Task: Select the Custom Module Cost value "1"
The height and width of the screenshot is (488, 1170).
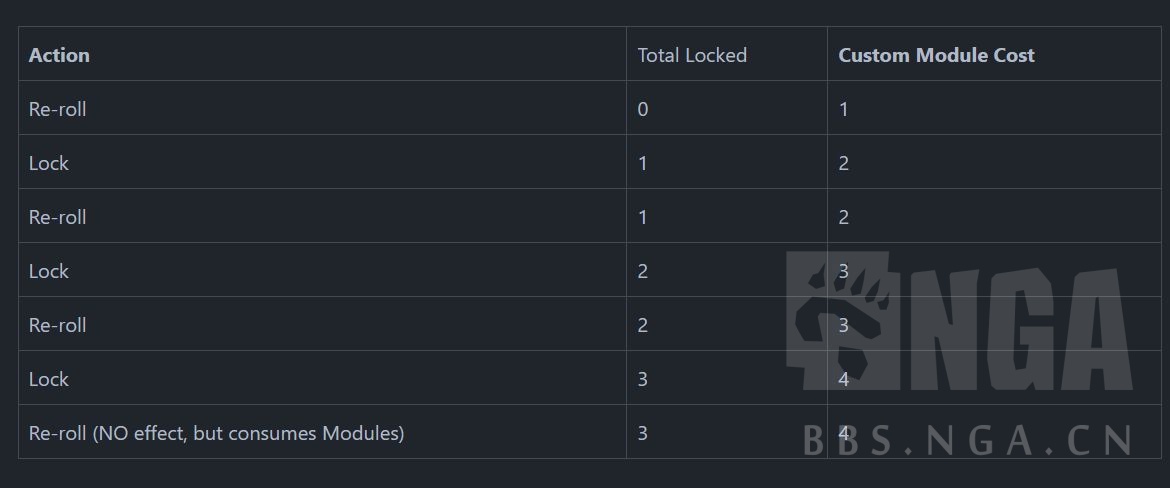Action: [844, 109]
